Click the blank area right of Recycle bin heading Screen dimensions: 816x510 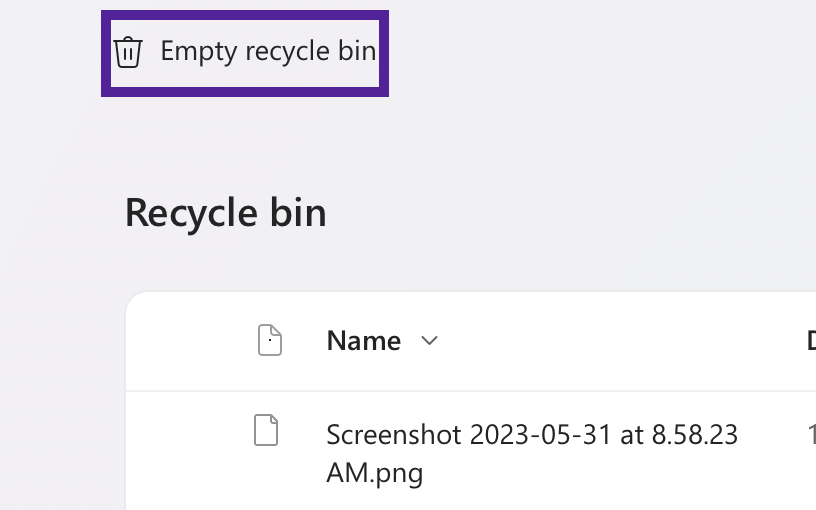(567, 213)
